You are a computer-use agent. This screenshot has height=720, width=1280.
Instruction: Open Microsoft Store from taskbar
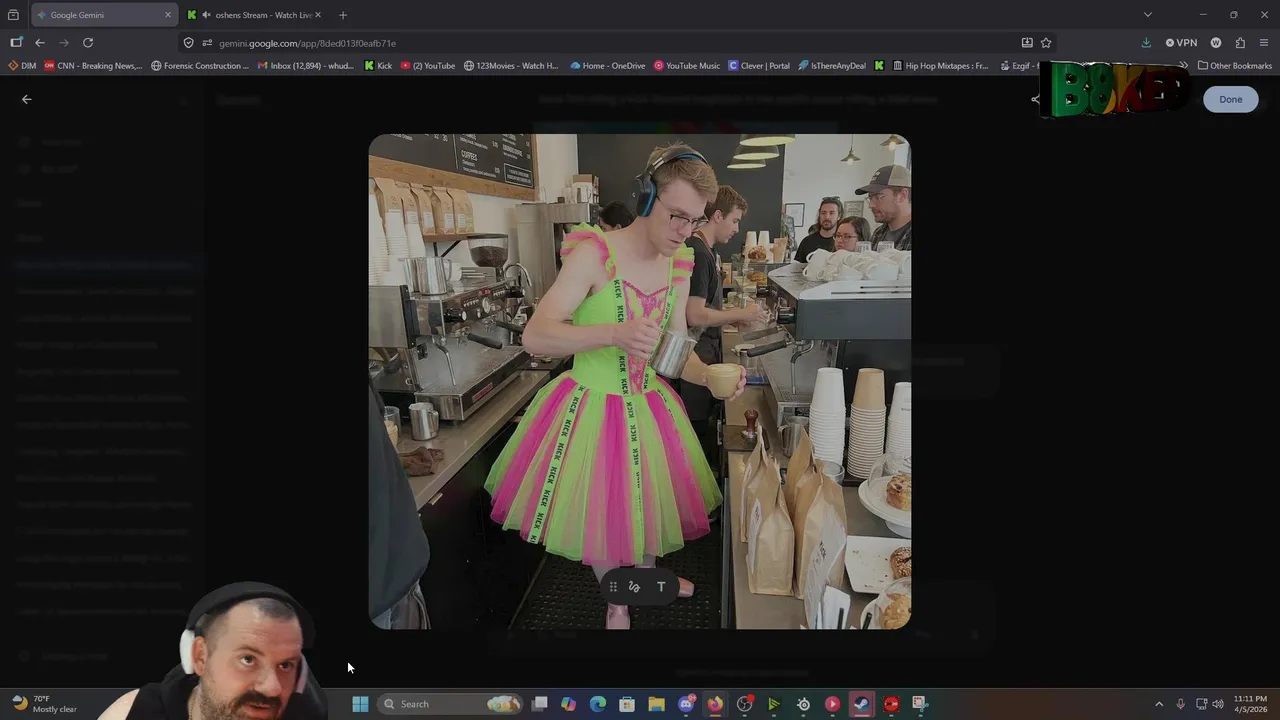[x=627, y=704]
